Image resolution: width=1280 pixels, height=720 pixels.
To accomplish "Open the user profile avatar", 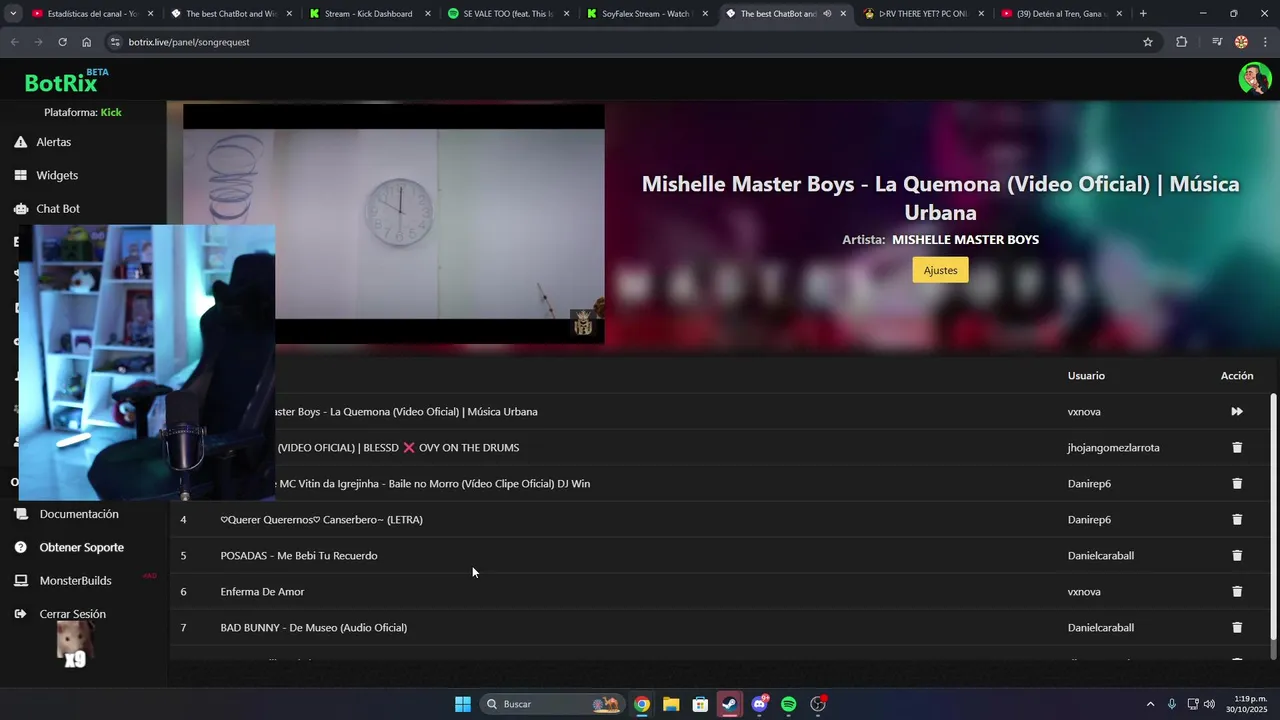I will [1254, 78].
